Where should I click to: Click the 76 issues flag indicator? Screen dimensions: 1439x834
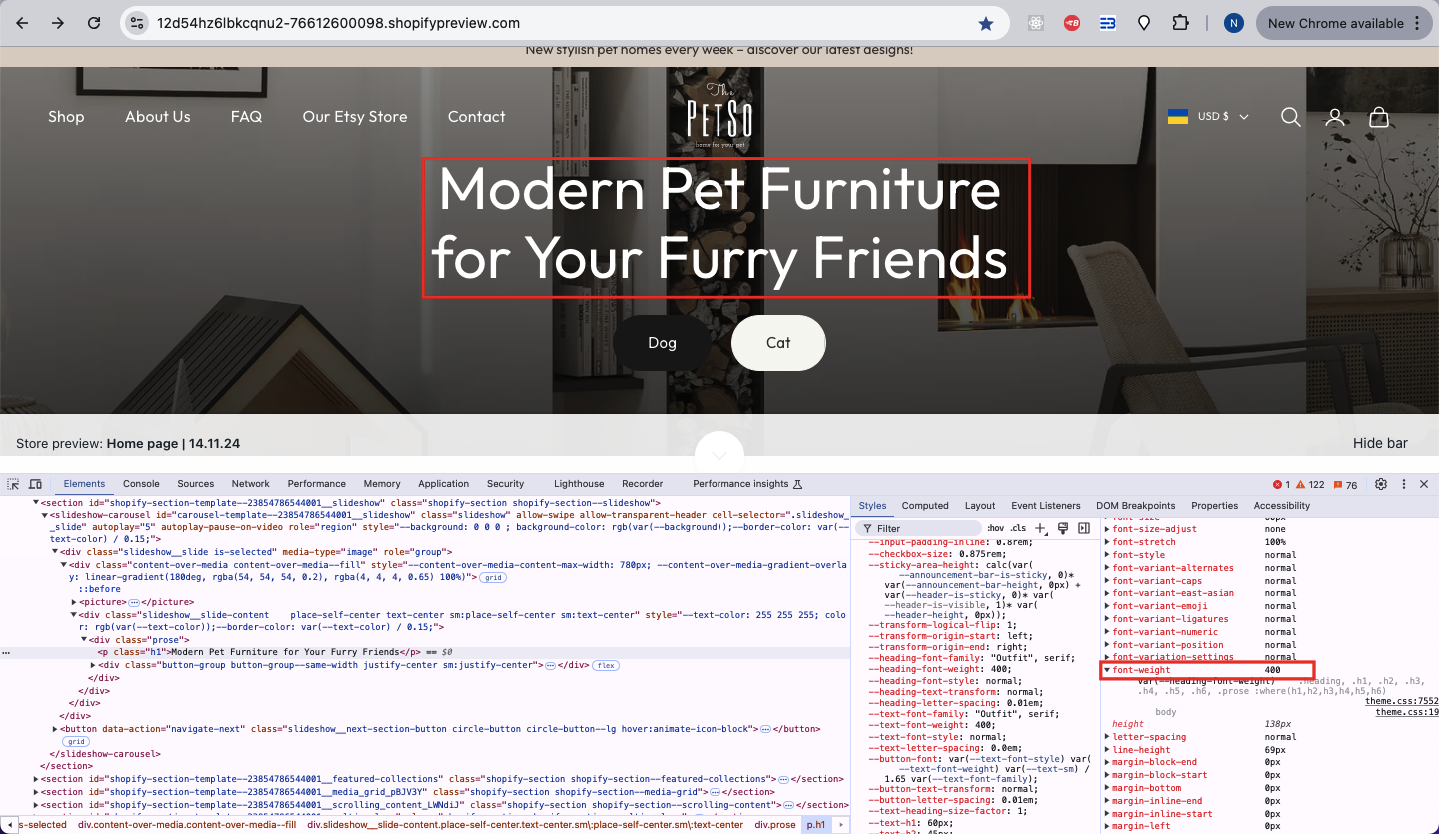coord(1345,484)
